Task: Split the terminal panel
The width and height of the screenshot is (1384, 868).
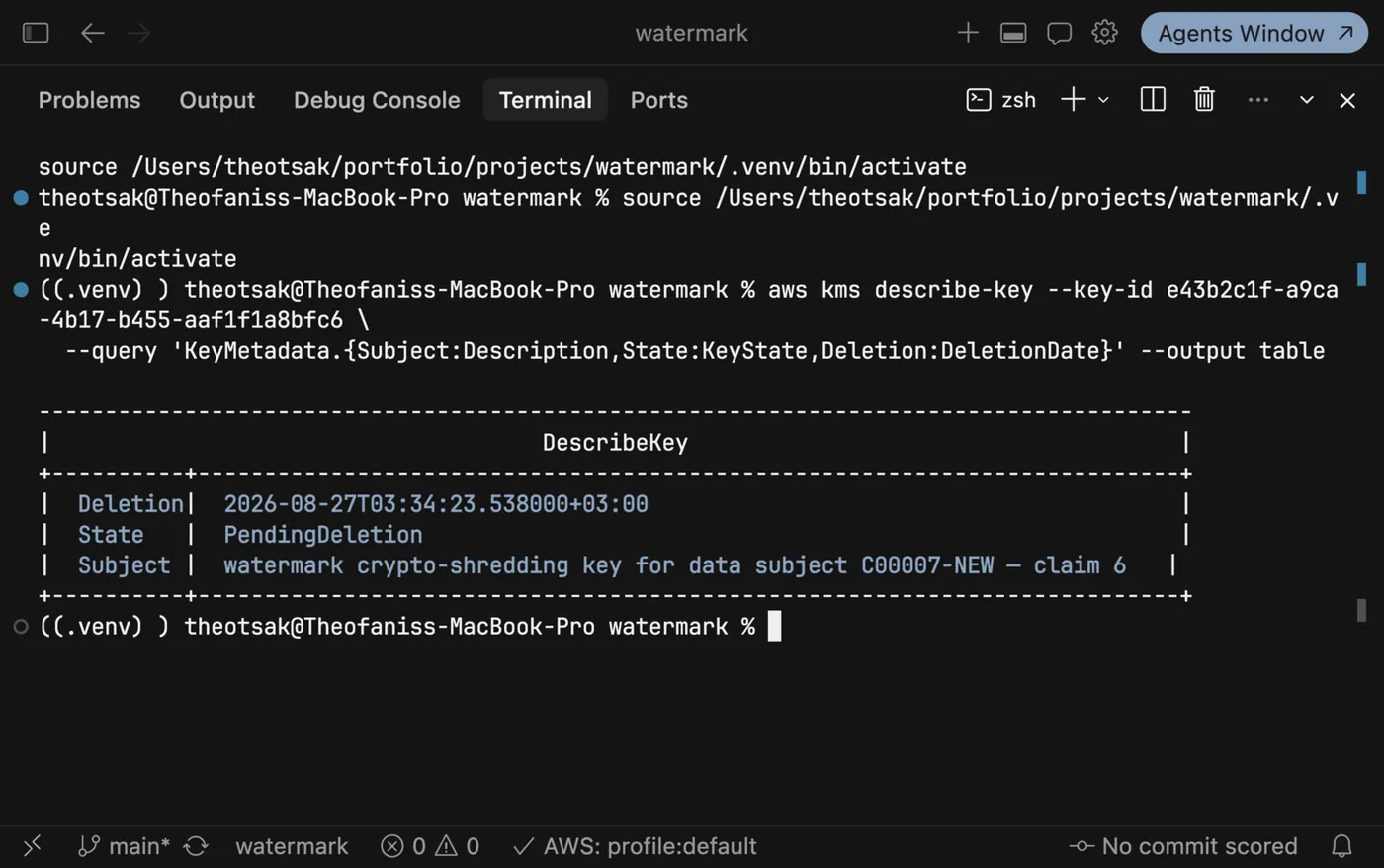Action: pyautogui.click(x=1153, y=99)
